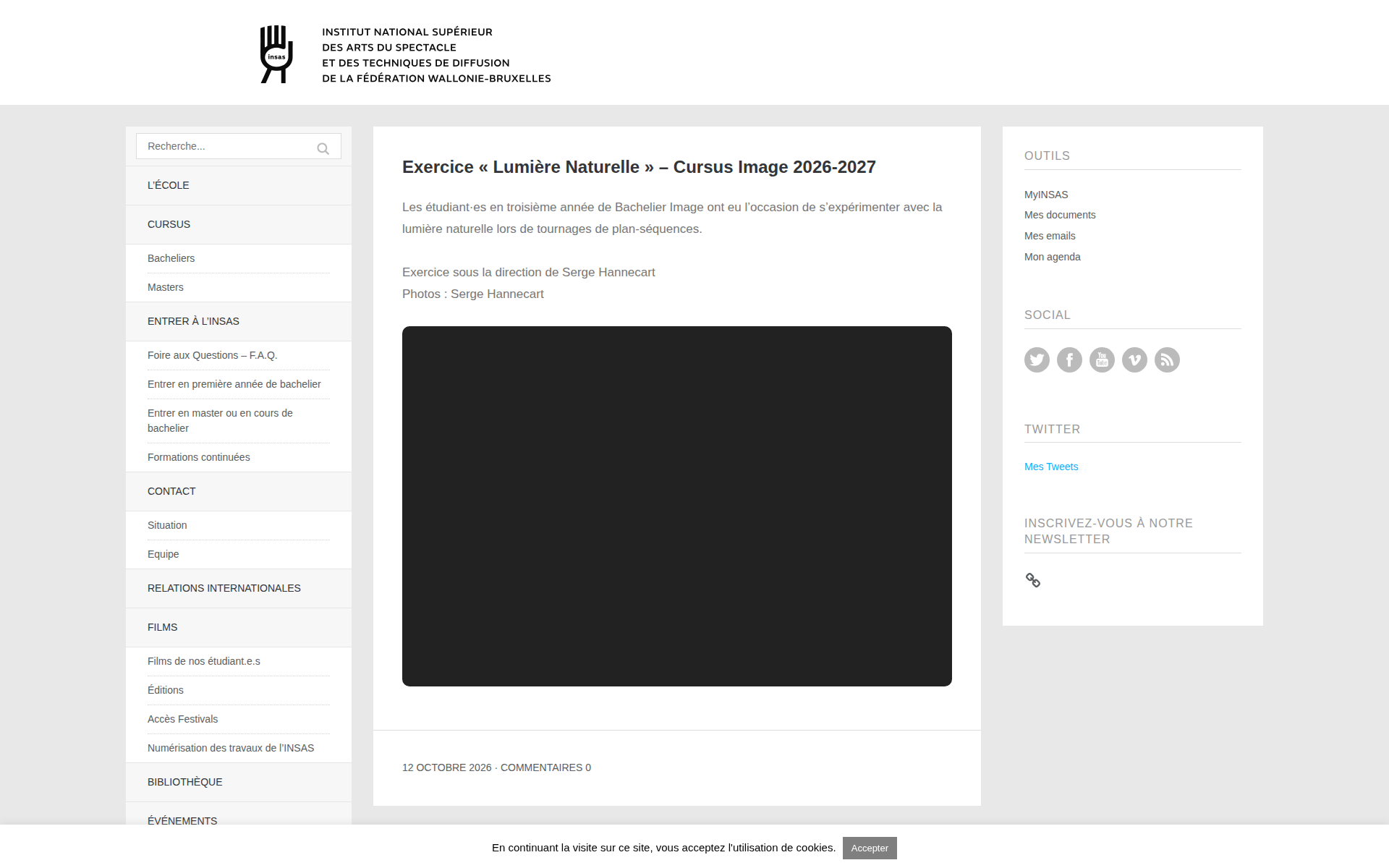Open the Twitter social icon
Viewport: 1389px width, 868px height.
pyautogui.click(x=1037, y=359)
